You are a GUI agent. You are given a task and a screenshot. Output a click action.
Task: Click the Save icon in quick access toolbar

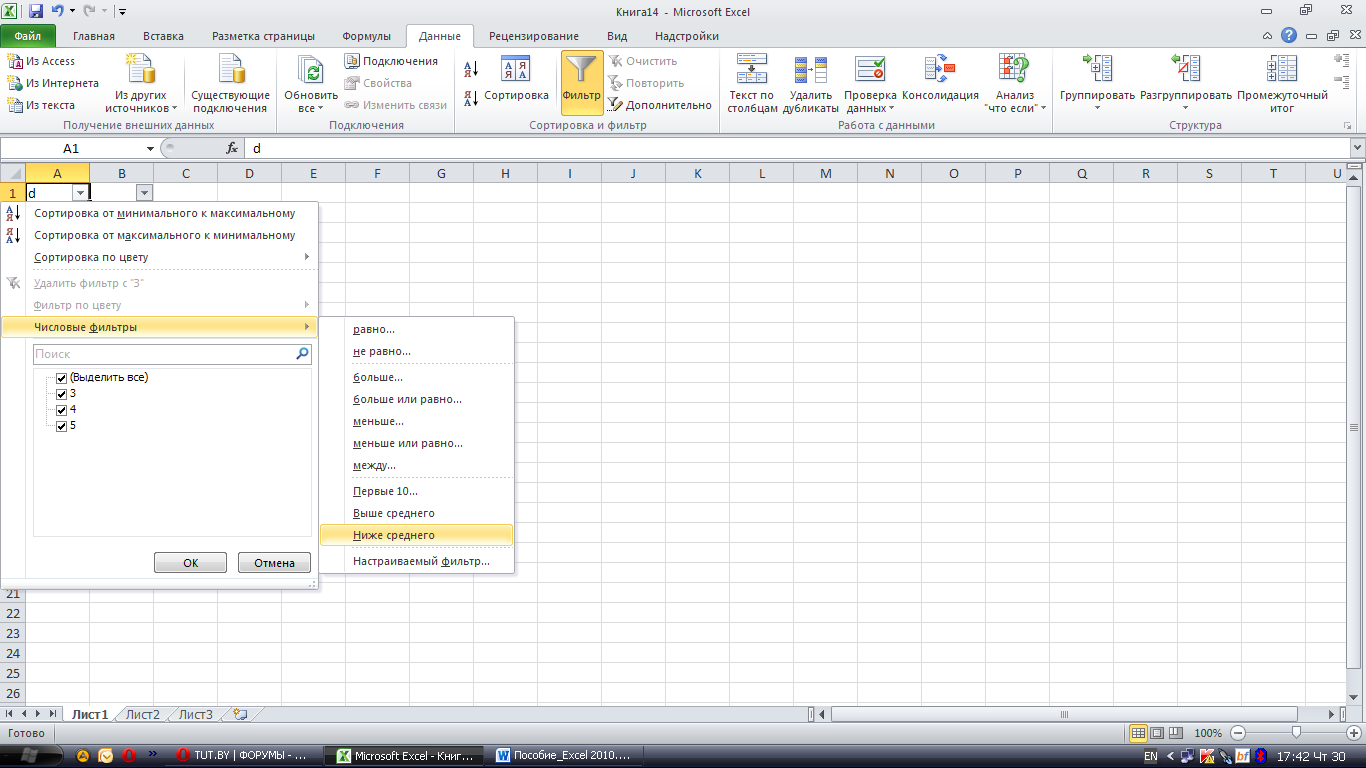[36, 11]
